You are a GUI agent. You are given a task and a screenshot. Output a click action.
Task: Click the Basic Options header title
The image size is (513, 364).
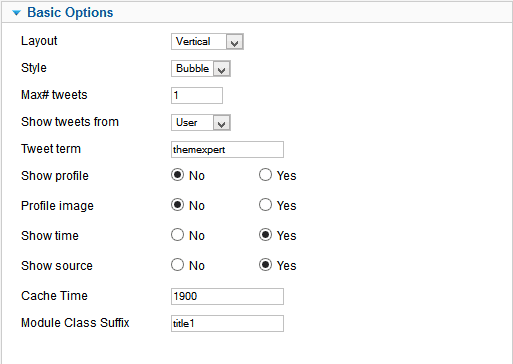[70, 13]
